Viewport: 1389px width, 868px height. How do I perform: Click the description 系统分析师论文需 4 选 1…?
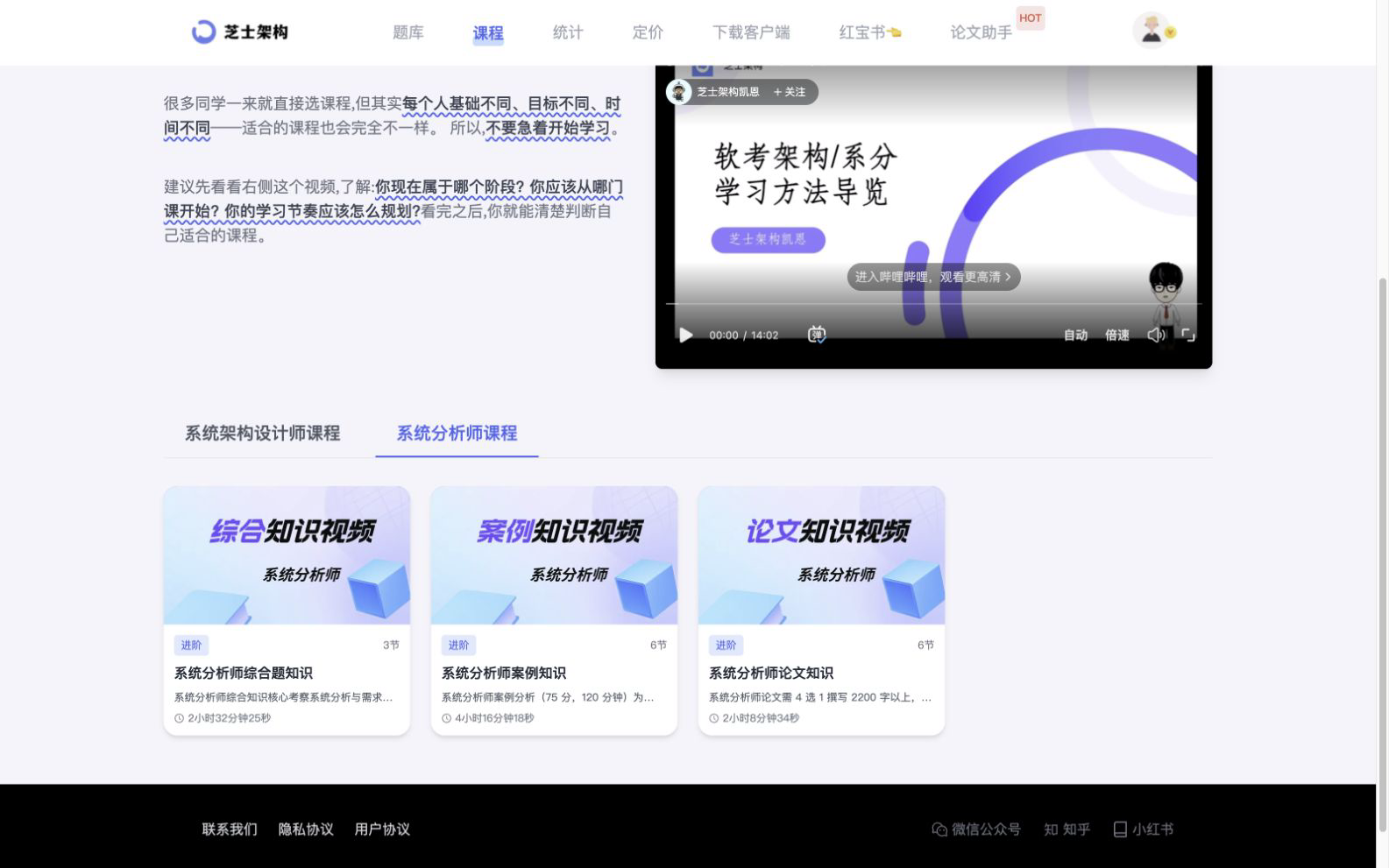[820, 697]
